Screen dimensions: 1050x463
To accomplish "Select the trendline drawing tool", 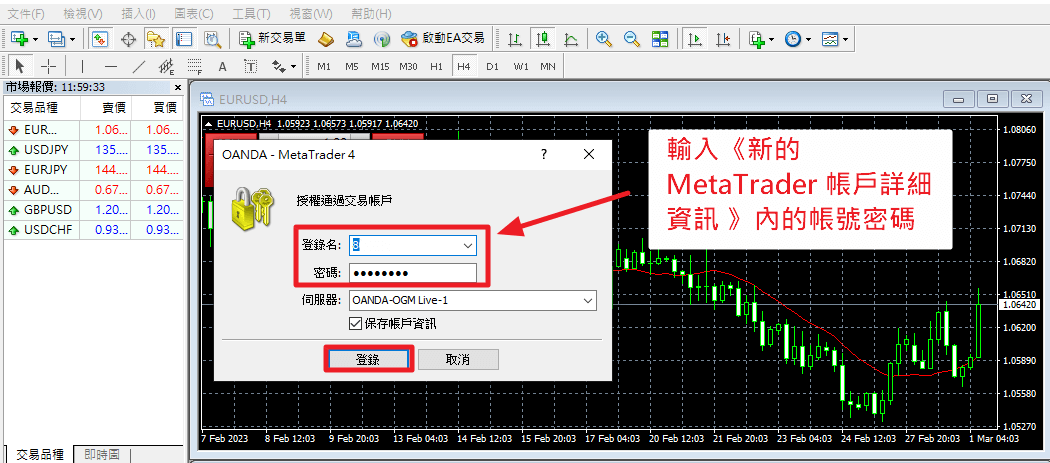I will pyautogui.click(x=139, y=66).
